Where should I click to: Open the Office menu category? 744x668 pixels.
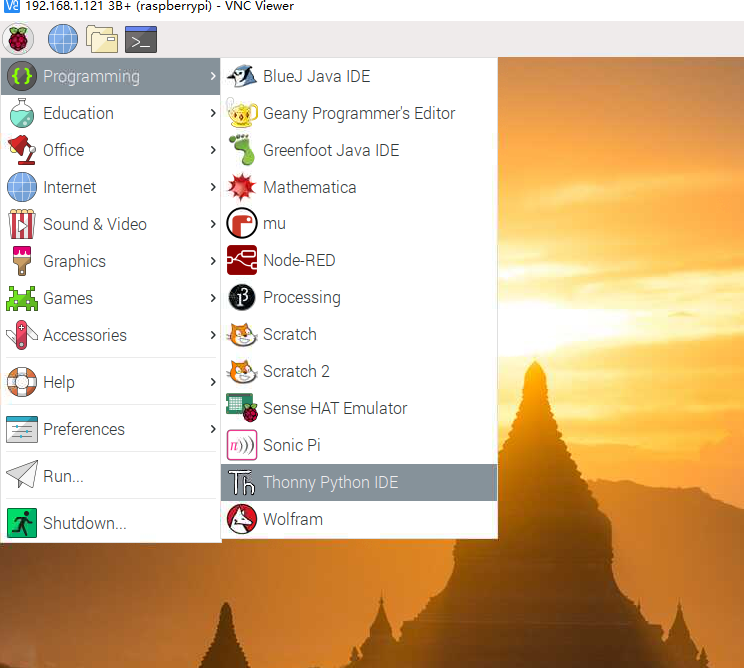111,150
